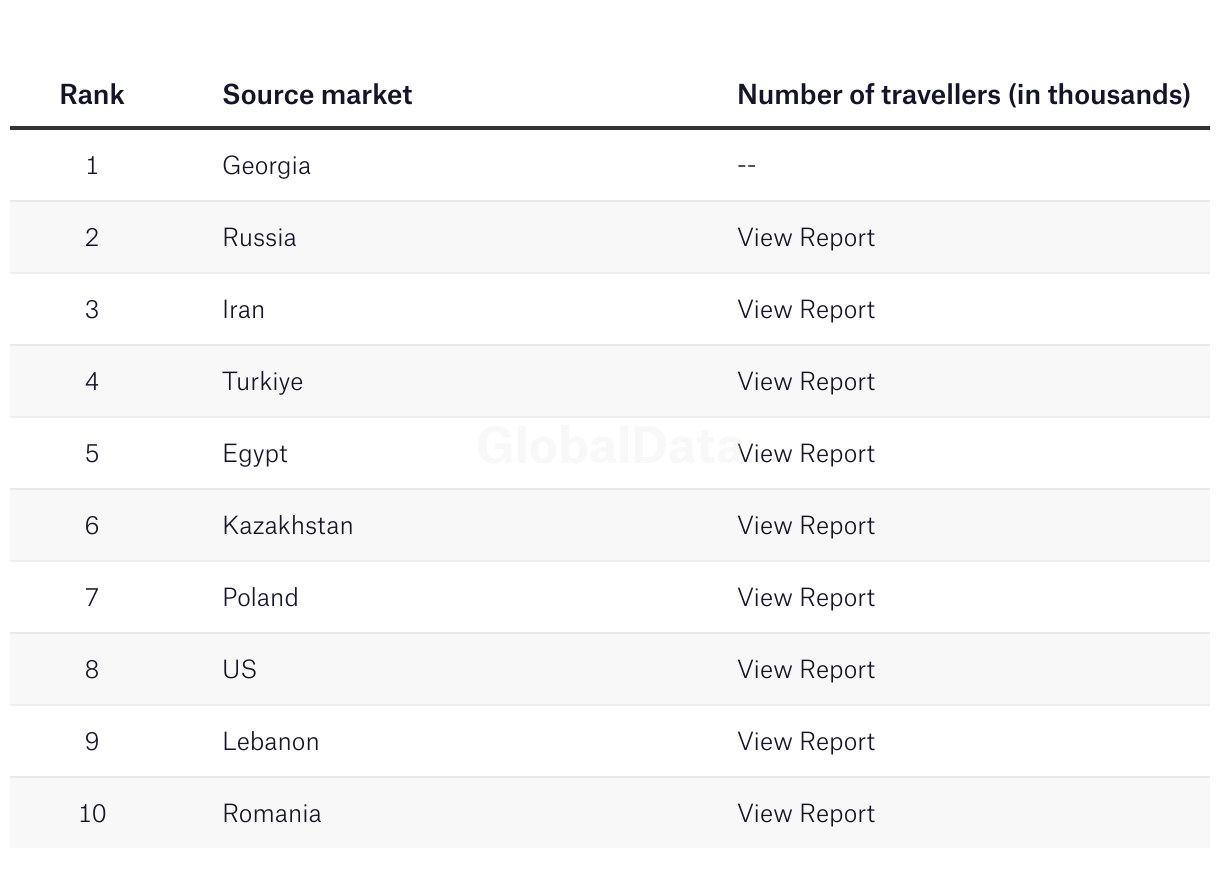Viewport: 1220px width, 890px height.
Task: Click View Report in the Turkiye row
Action: tap(806, 381)
